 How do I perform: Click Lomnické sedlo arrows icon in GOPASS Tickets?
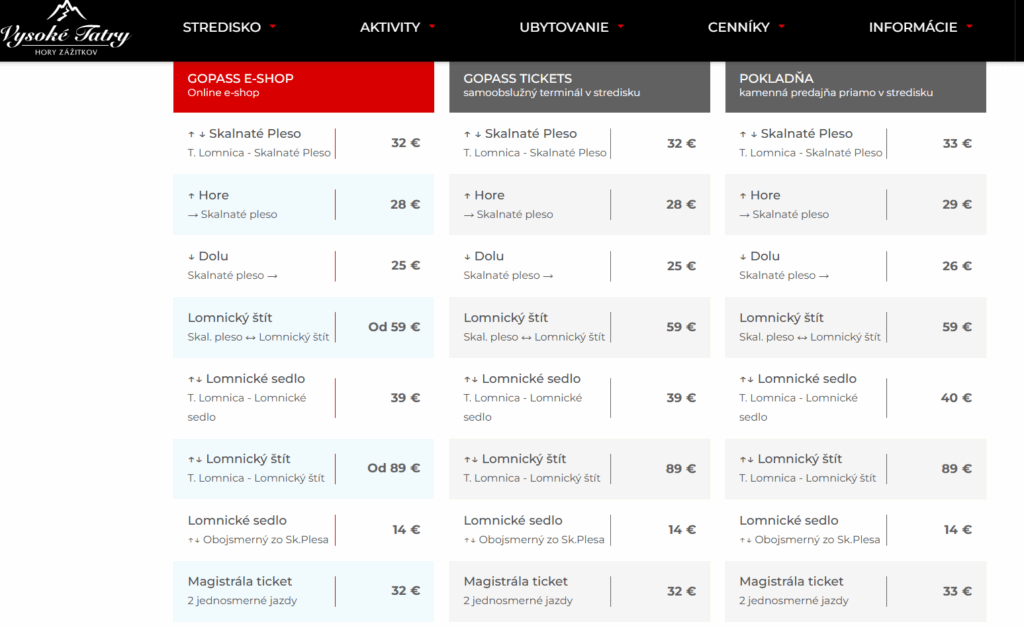coord(470,379)
